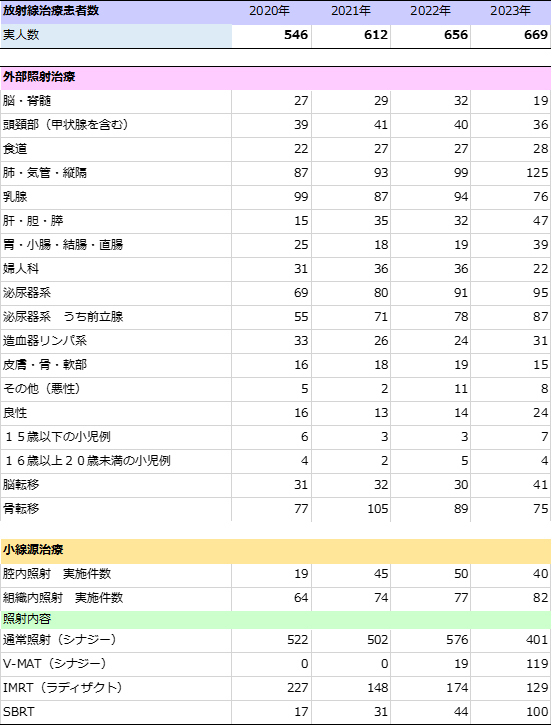Image resolution: width=552 pixels, height=726 pixels.
Task: Select the 肝・胆・膵 row label
Action: pyautogui.click(x=33, y=221)
